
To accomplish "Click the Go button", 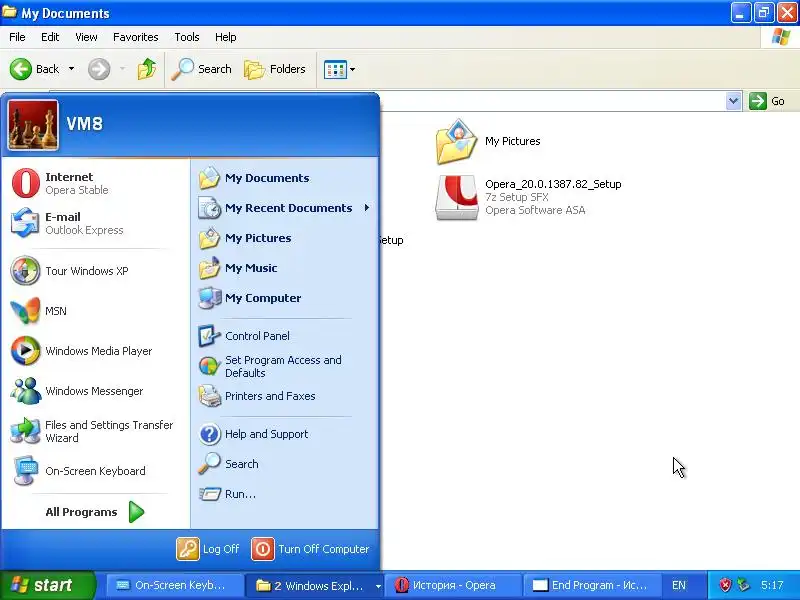I will [767, 101].
